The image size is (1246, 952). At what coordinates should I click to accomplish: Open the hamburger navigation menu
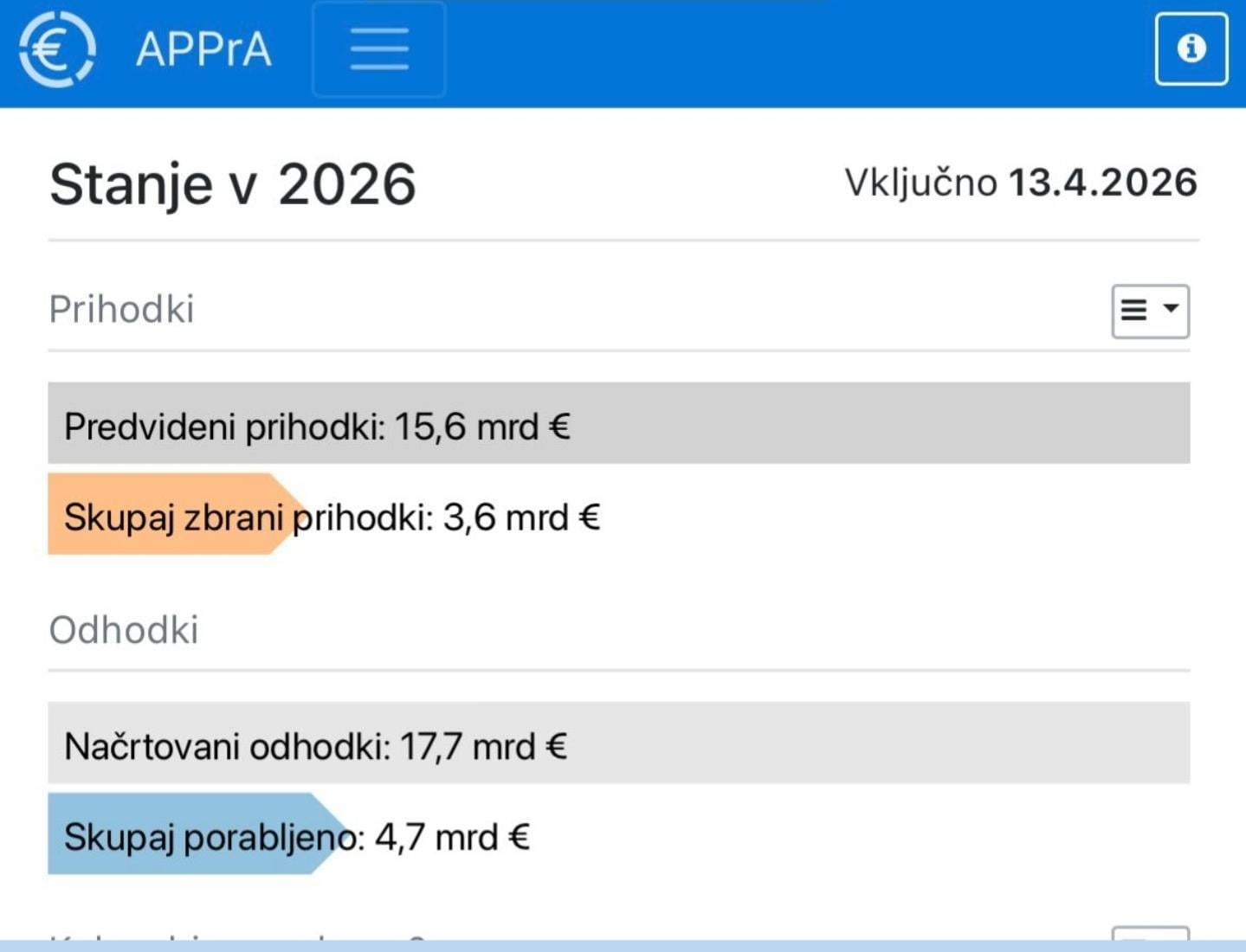[x=379, y=48]
